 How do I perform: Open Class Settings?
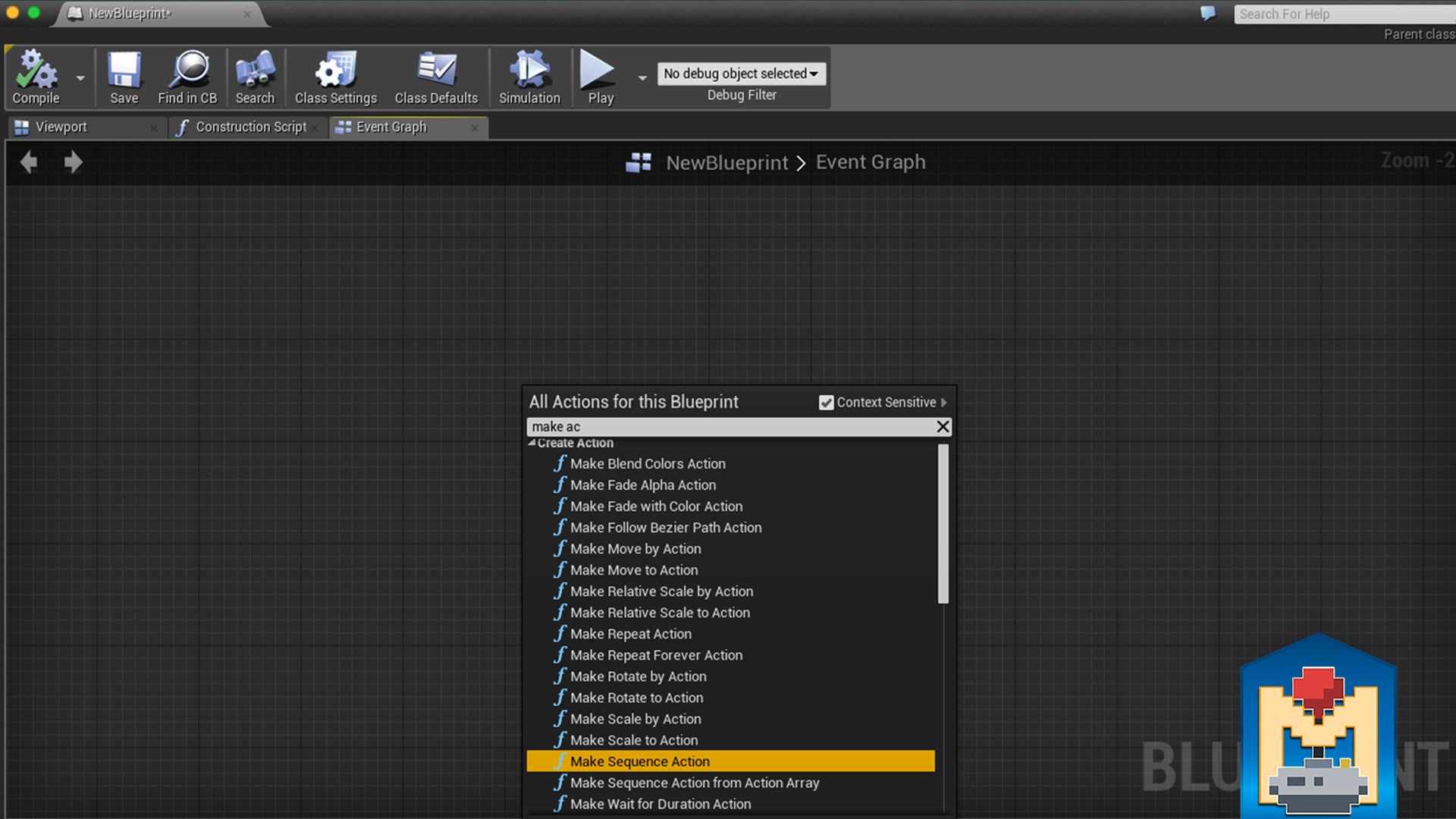tap(335, 76)
